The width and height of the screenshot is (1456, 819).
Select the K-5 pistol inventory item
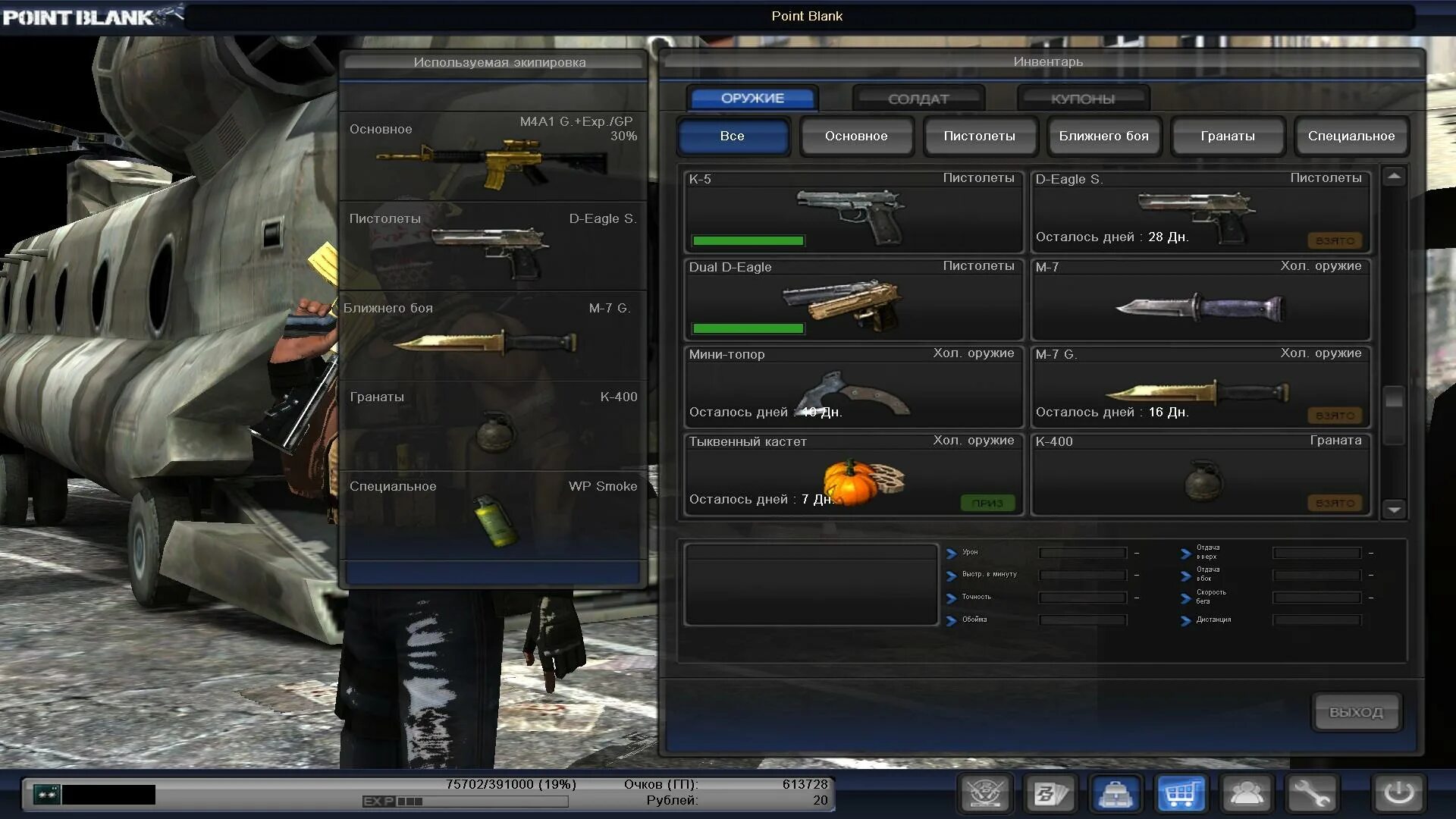tap(853, 212)
